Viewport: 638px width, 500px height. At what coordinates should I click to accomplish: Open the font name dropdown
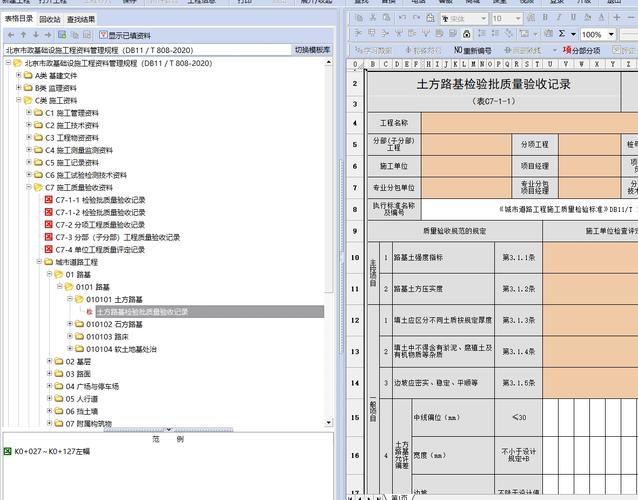483,18
